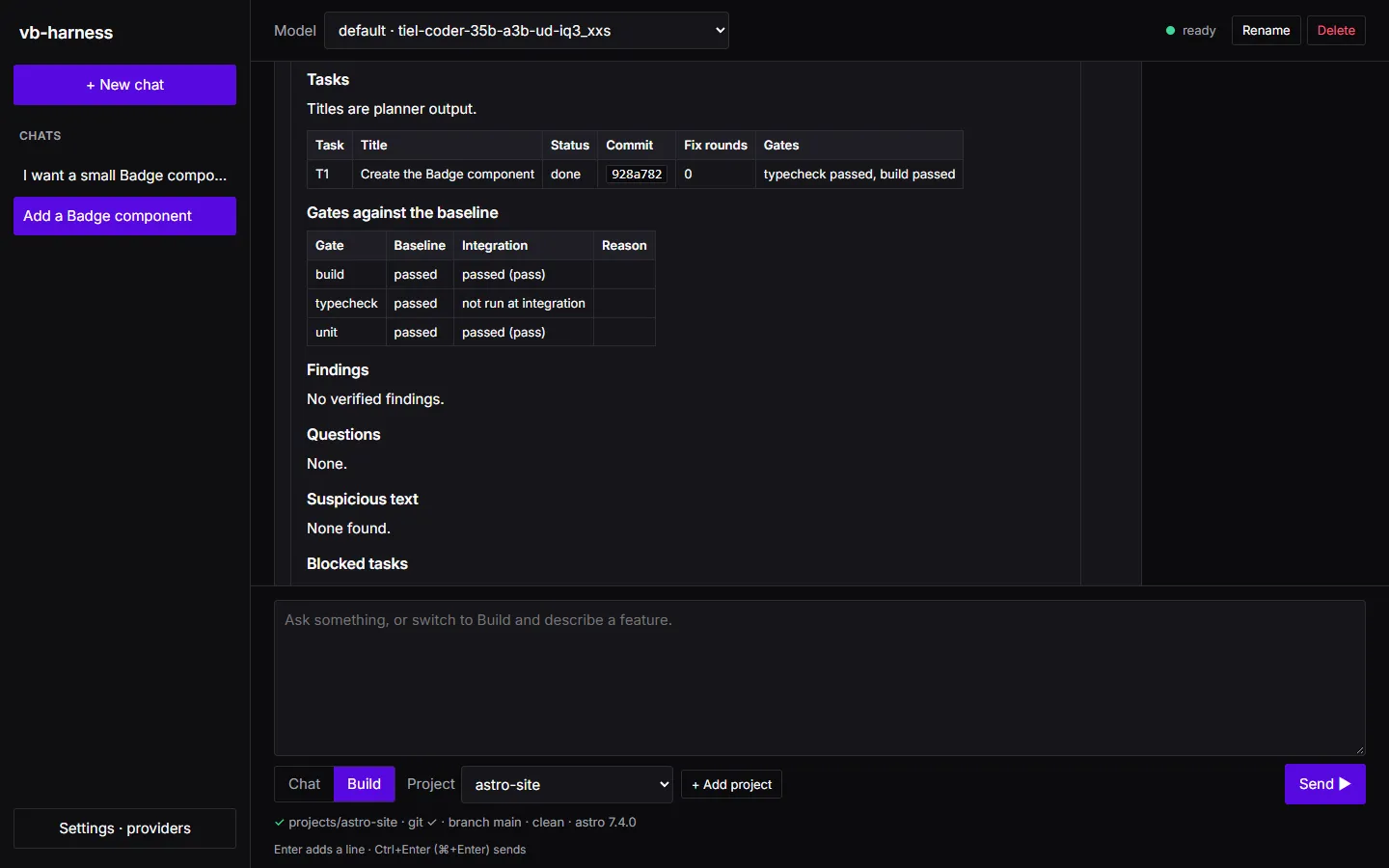The width and height of the screenshot is (1389, 868).
Task: Open the Model dropdown
Action: point(527,31)
